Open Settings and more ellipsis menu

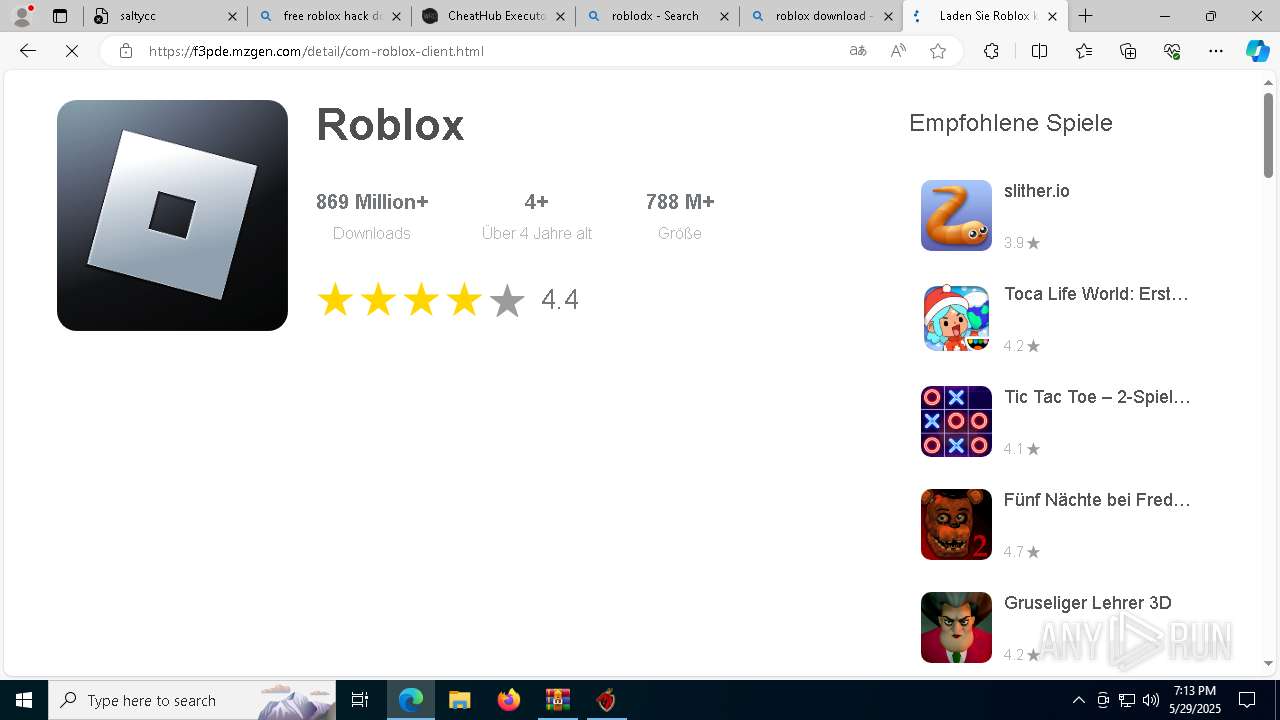tap(1216, 51)
